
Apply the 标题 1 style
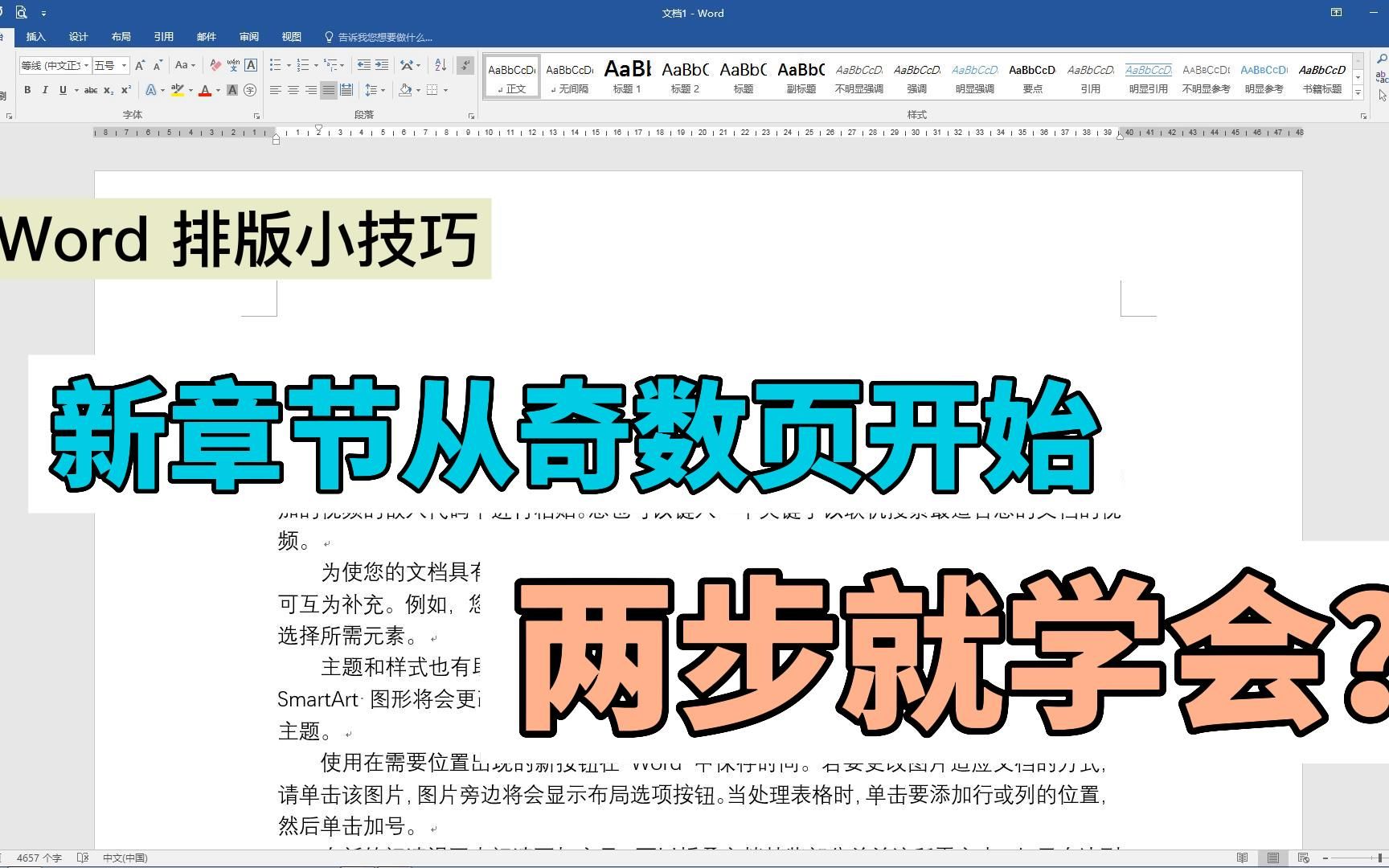click(x=627, y=77)
